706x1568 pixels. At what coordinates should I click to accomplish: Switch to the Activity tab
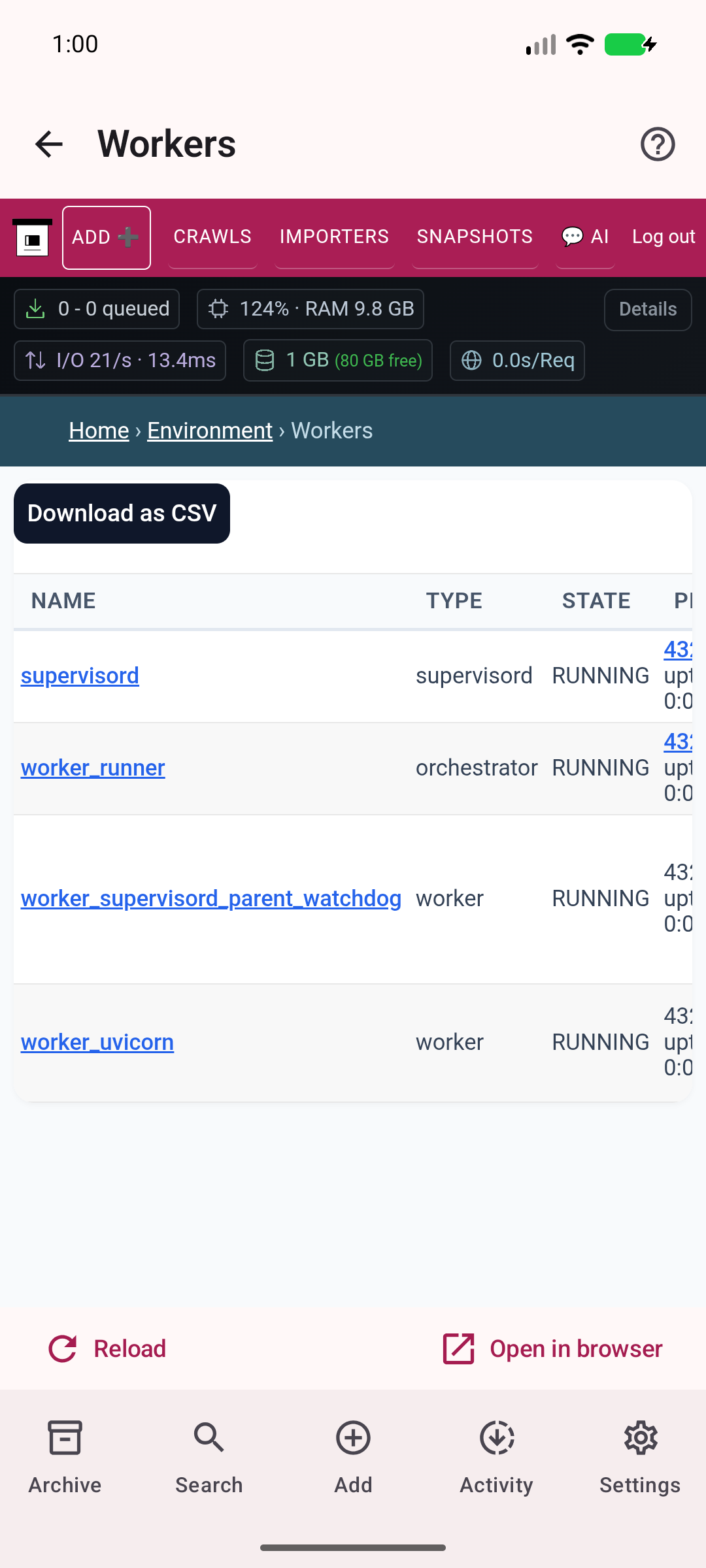point(497,1458)
